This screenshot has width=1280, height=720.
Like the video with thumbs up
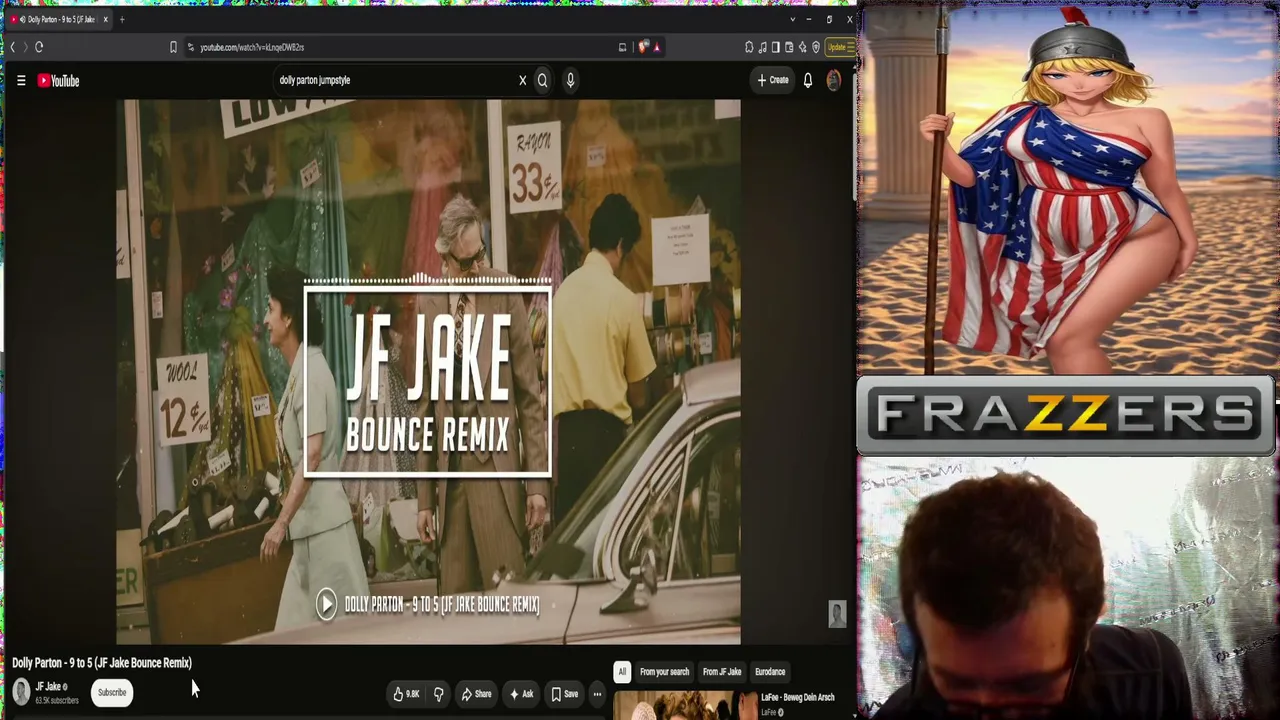(406, 694)
